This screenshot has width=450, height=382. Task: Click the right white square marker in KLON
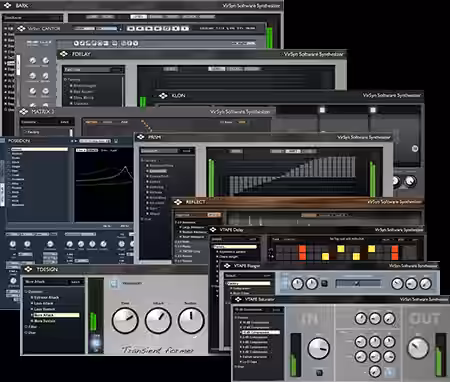click(x=373, y=110)
